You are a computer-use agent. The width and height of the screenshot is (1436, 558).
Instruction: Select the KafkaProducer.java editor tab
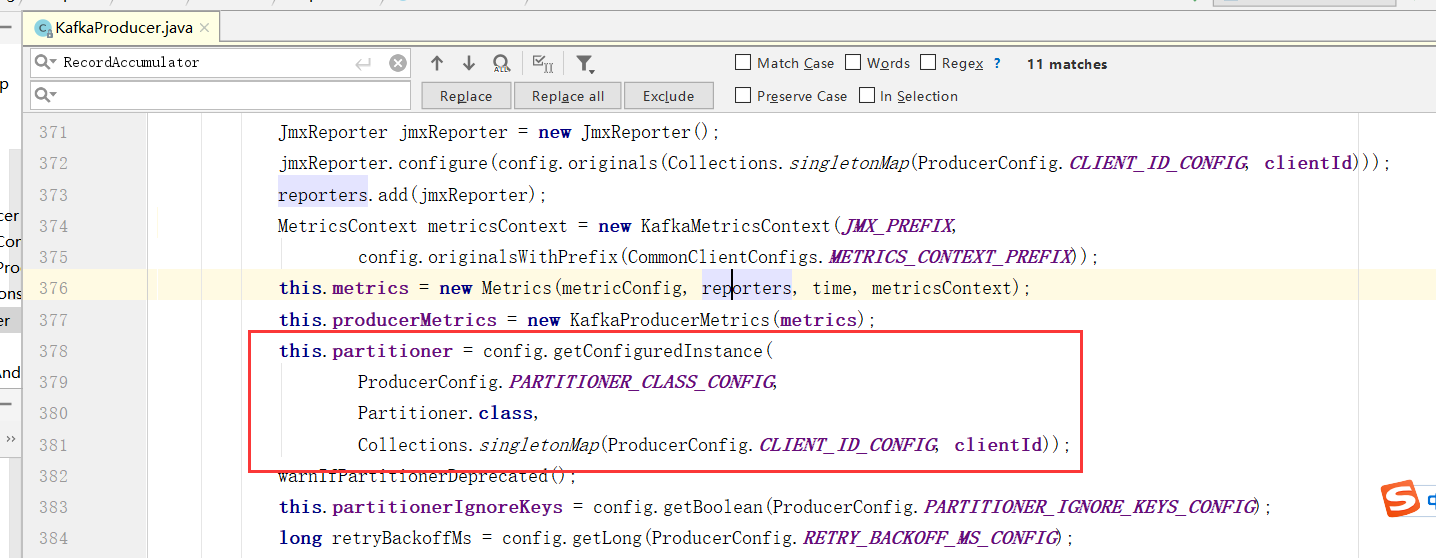point(123,28)
